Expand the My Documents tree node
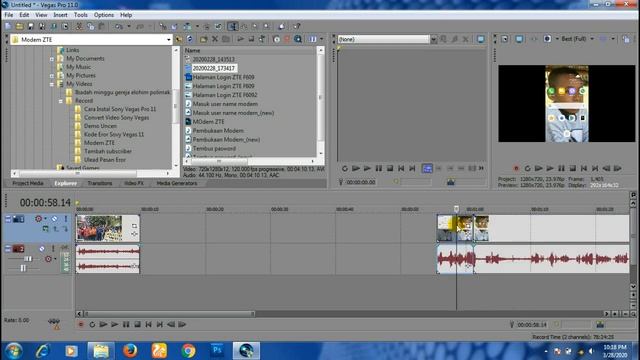Viewport: 640px width, 360px height. 52,59
